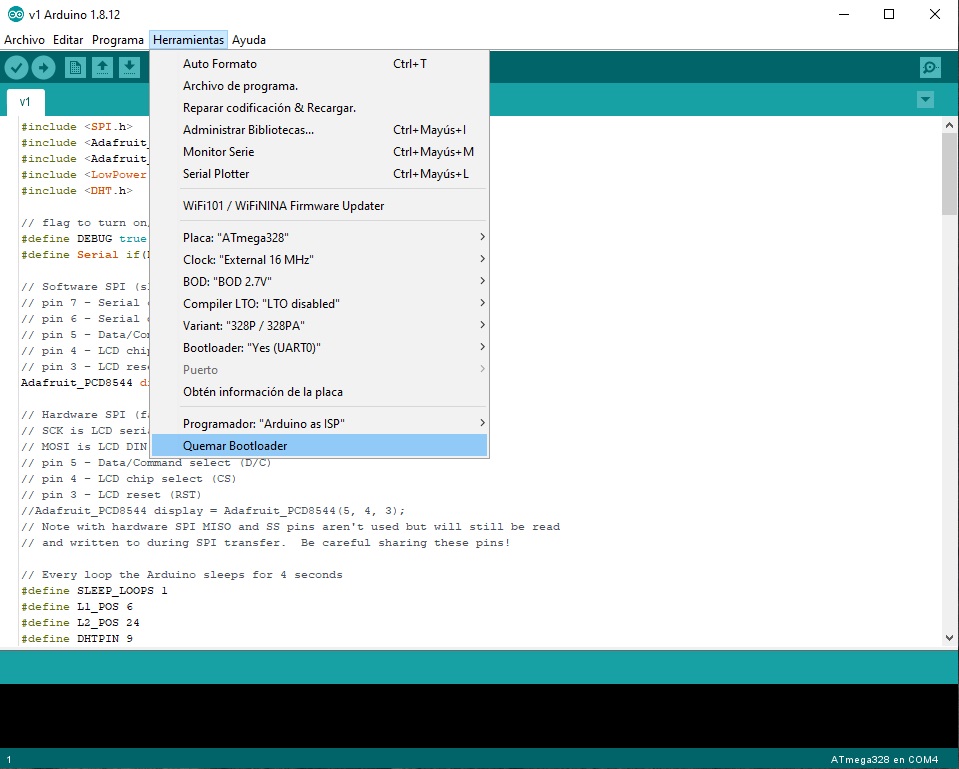Screen dimensions: 959x769
Task: Choose Auto Formato from the menu
Action: [x=319, y=64]
